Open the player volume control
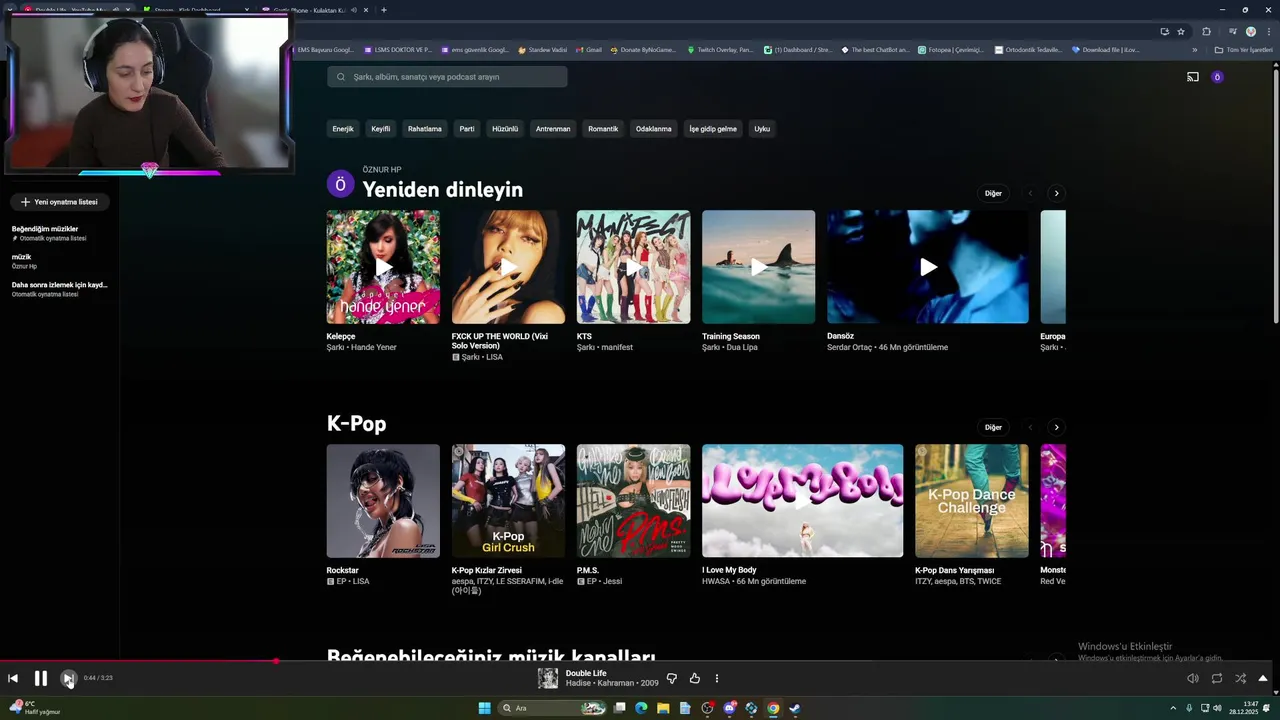The width and height of the screenshot is (1280, 720). pyautogui.click(x=1193, y=678)
